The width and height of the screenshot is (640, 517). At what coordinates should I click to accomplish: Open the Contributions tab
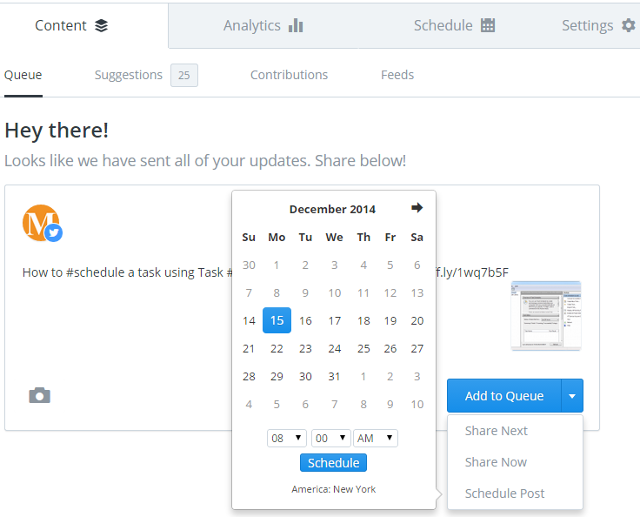click(x=289, y=75)
